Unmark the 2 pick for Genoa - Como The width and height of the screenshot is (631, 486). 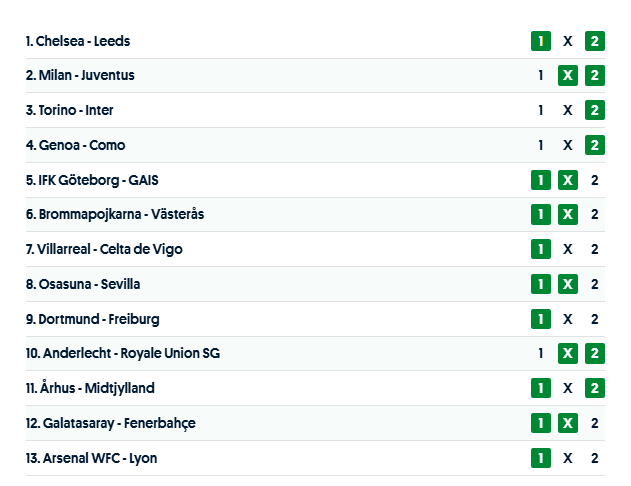pyautogui.click(x=595, y=145)
